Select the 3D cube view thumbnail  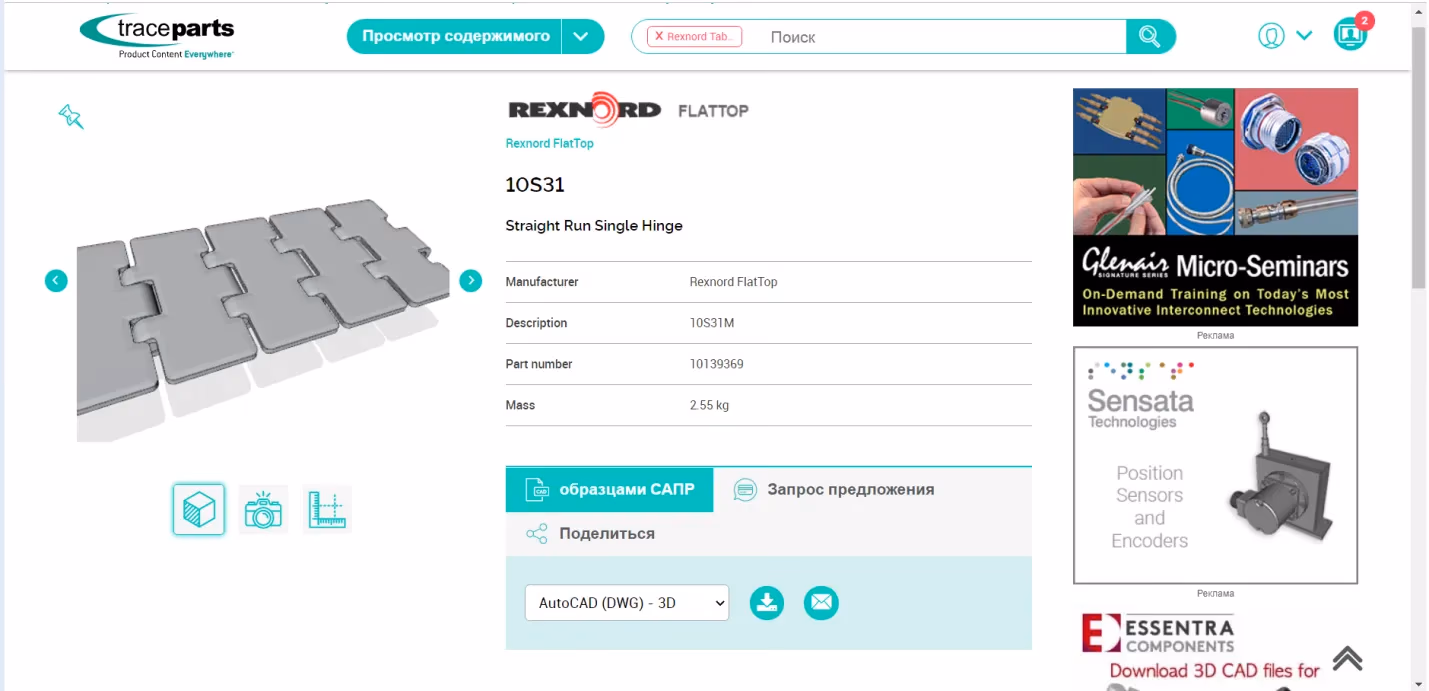pyautogui.click(x=198, y=510)
